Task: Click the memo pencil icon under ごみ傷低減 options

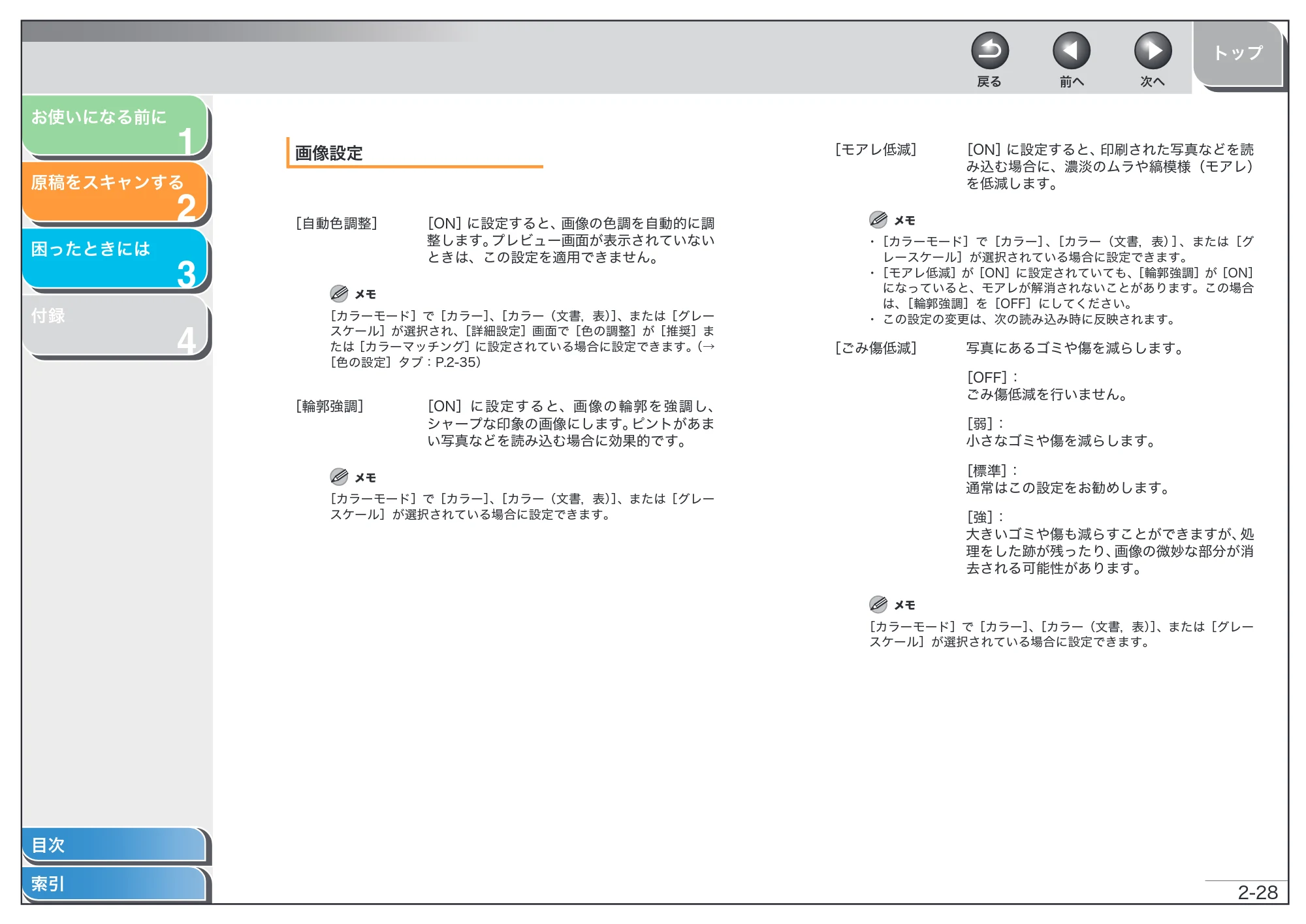Action: (878, 604)
